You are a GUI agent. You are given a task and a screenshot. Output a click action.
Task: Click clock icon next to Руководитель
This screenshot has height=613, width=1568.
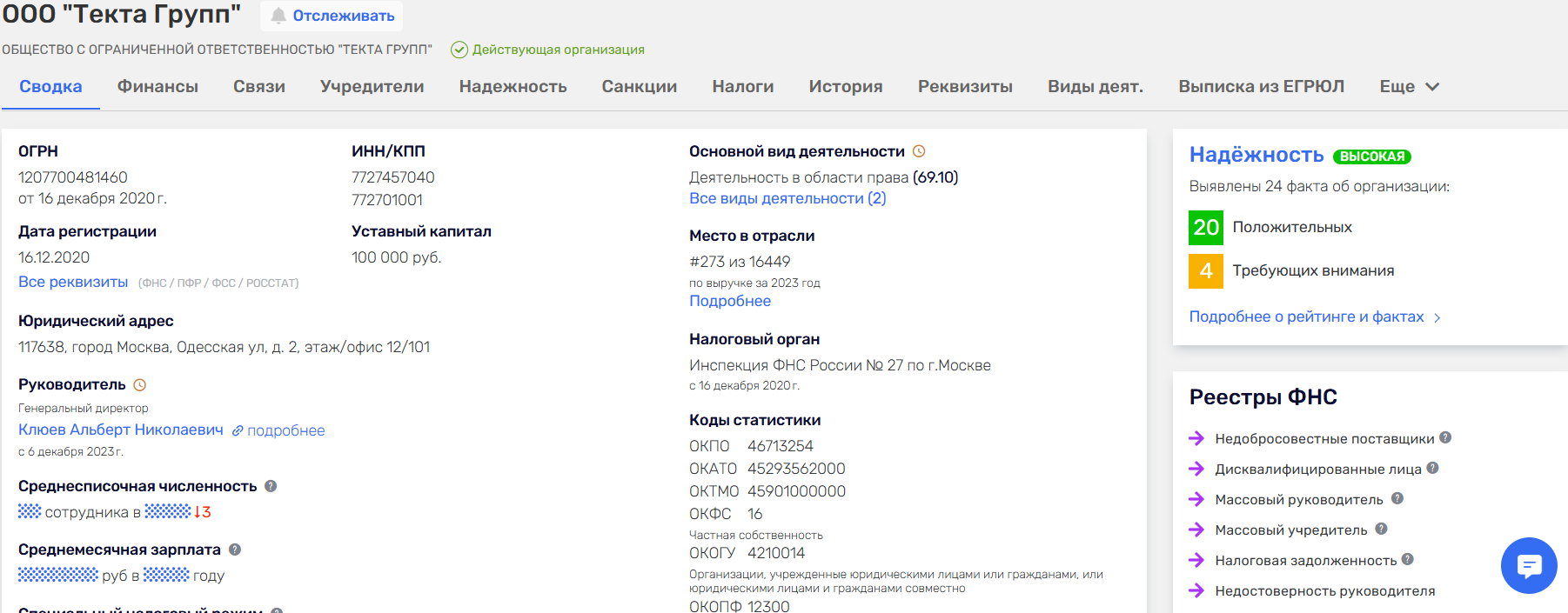coord(139,384)
